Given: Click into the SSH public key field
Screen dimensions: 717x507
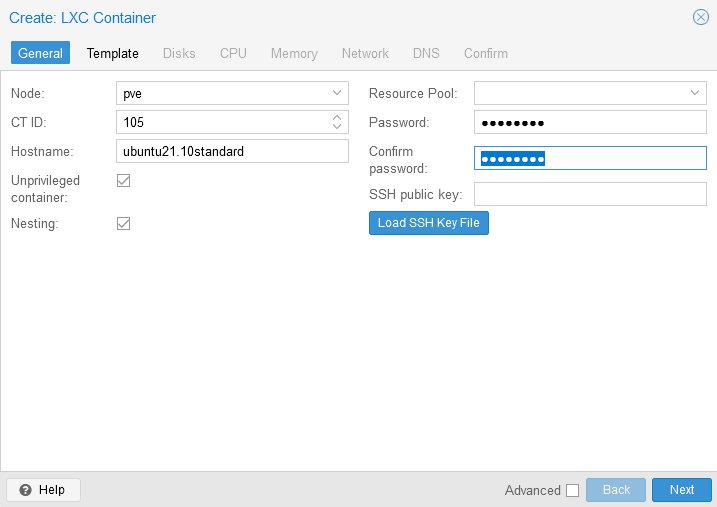Looking at the screenshot, I should click(590, 194).
